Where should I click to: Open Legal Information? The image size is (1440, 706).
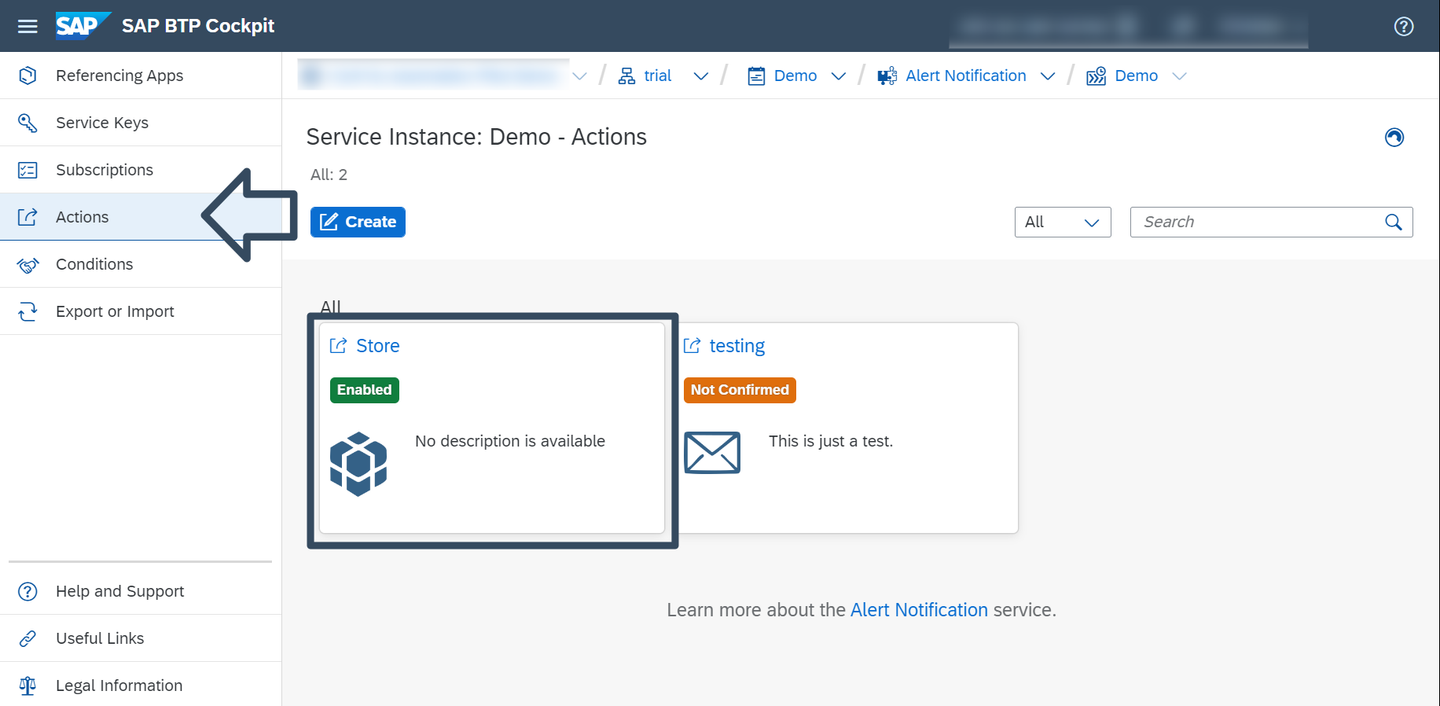(140, 685)
